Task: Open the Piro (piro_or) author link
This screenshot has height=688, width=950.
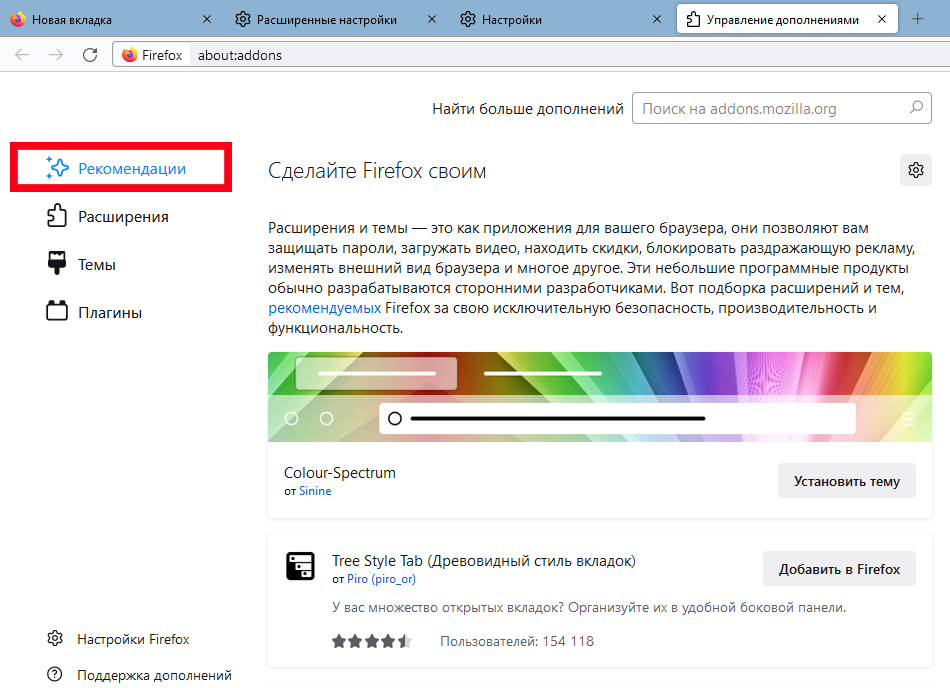Action: (381, 578)
